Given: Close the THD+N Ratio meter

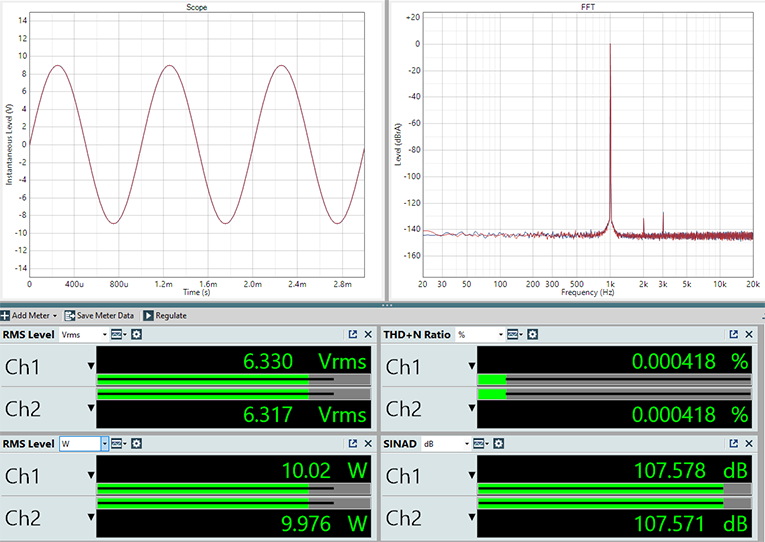Looking at the screenshot, I should (750, 334).
